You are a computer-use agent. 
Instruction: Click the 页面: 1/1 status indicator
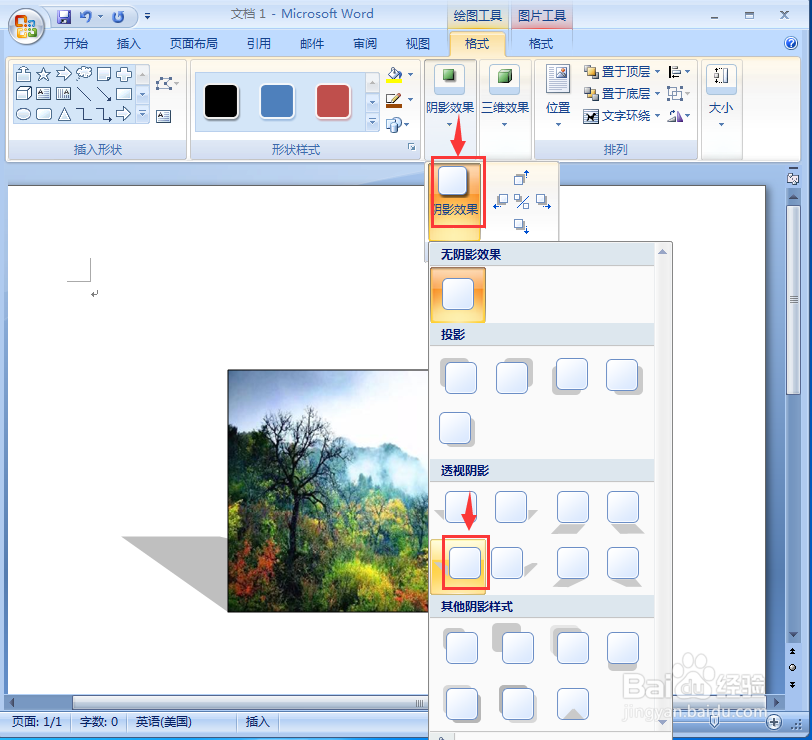click(x=37, y=721)
